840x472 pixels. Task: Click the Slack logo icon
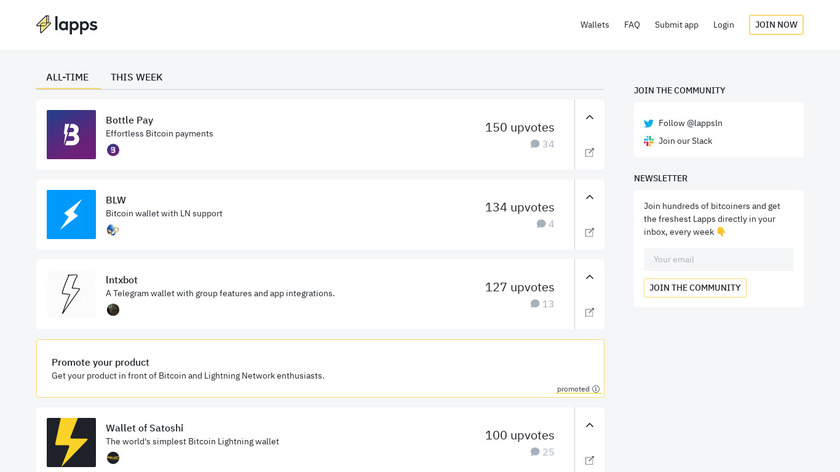649,141
